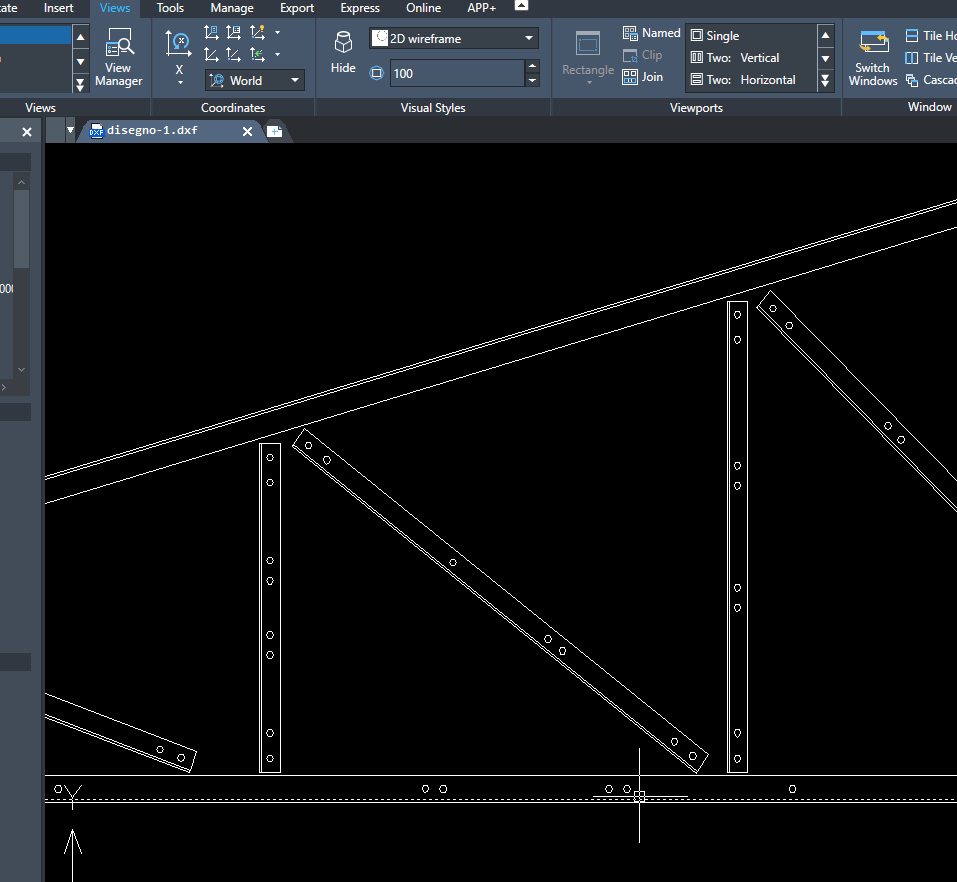The width and height of the screenshot is (957, 882).
Task: Click Switch Windows
Action: coord(873,57)
